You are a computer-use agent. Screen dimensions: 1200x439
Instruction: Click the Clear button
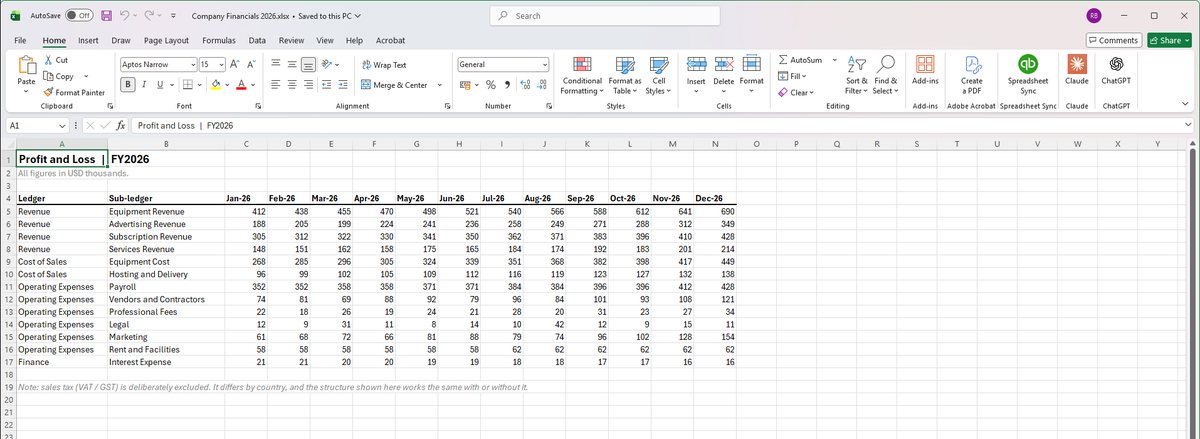pos(795,92)
